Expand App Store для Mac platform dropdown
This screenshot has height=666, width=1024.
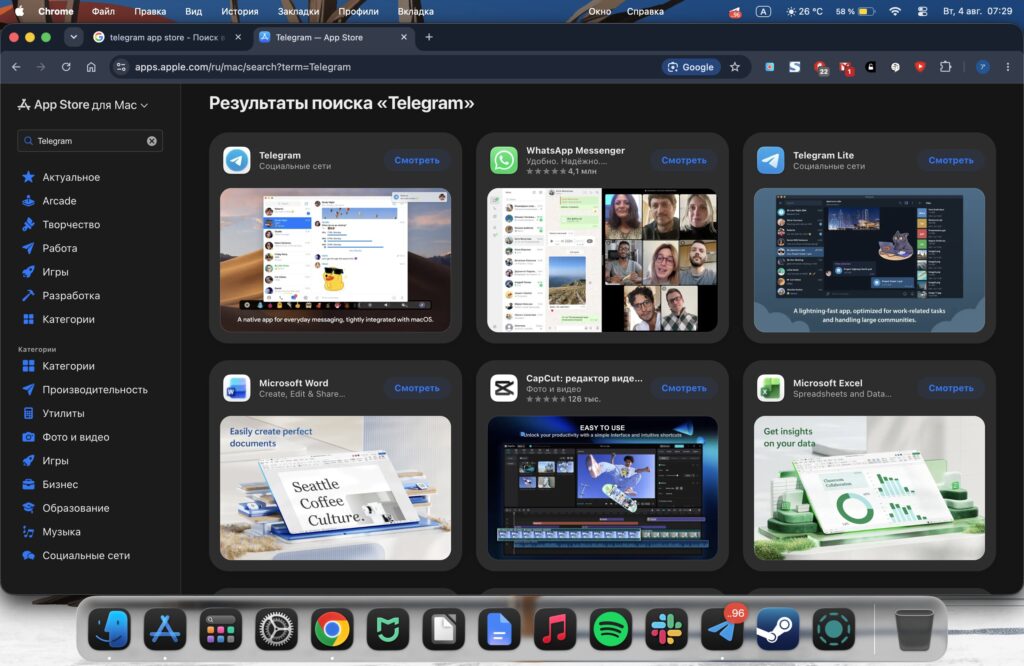tap(82, 104)
